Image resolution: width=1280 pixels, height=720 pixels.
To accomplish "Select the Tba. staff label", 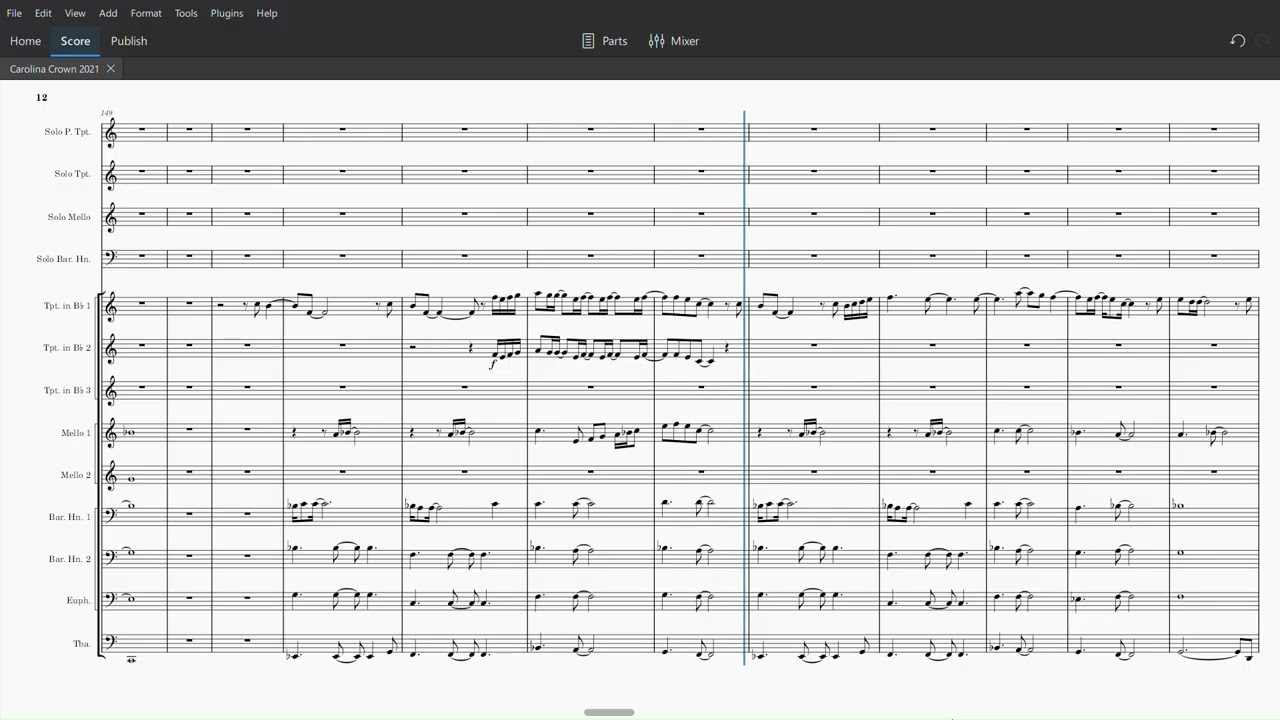I will point(82,644).
